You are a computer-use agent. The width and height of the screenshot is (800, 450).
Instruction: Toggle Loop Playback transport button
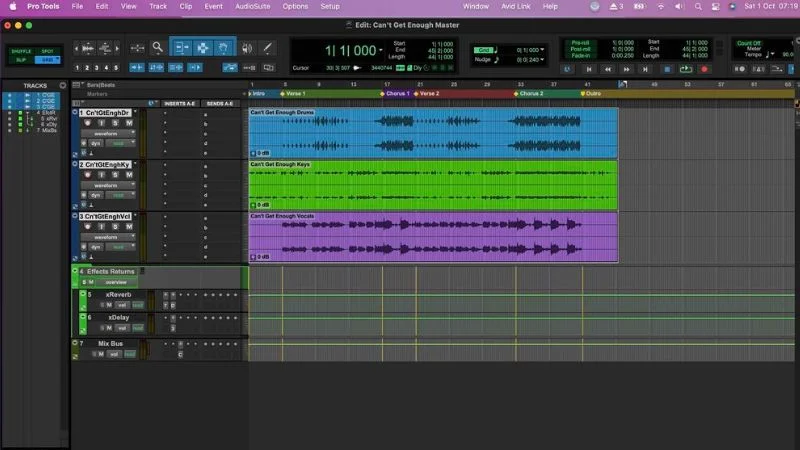click(685, 69)
